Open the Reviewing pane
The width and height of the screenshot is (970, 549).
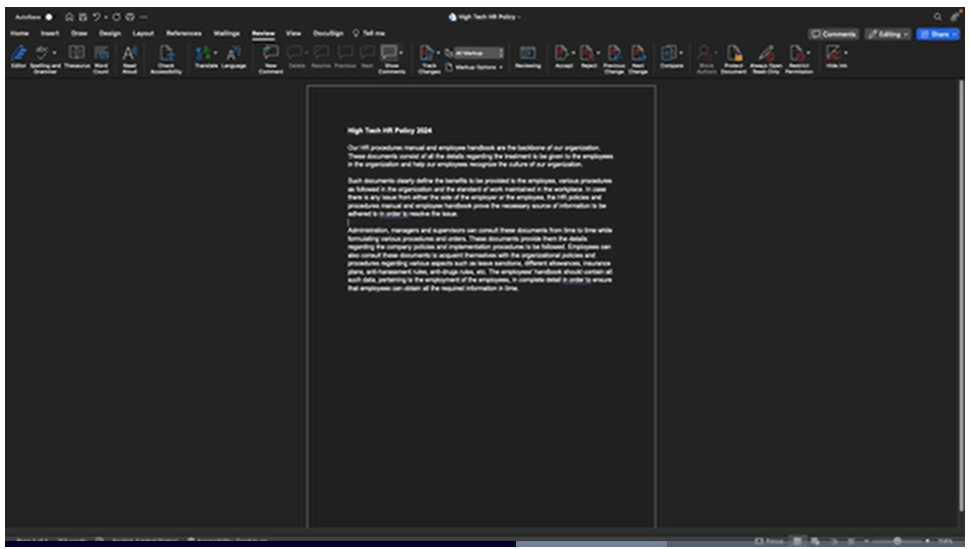528,58
